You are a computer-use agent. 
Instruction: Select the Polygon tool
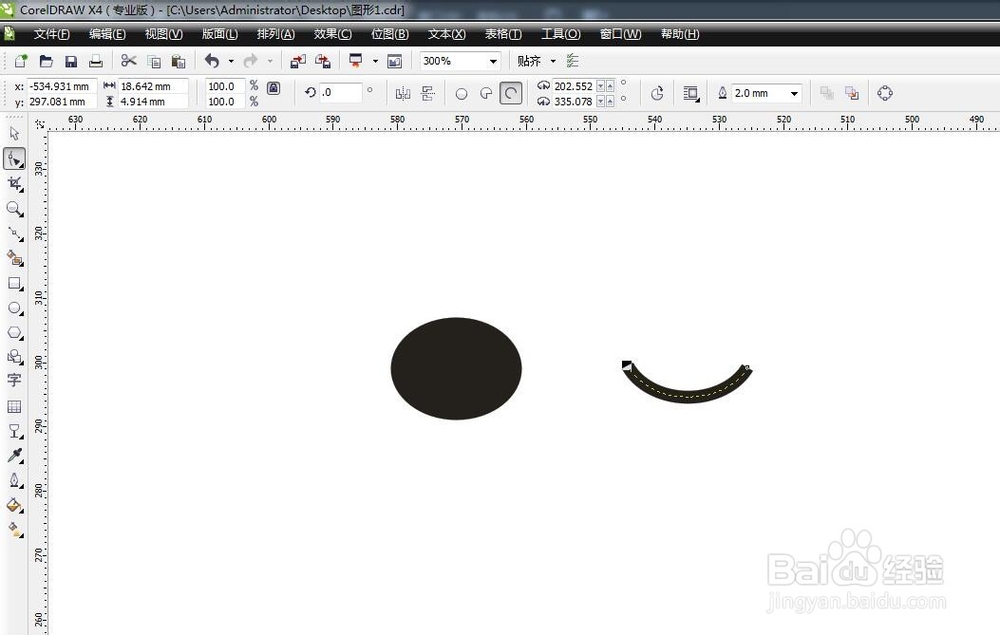tap(15, 333)
